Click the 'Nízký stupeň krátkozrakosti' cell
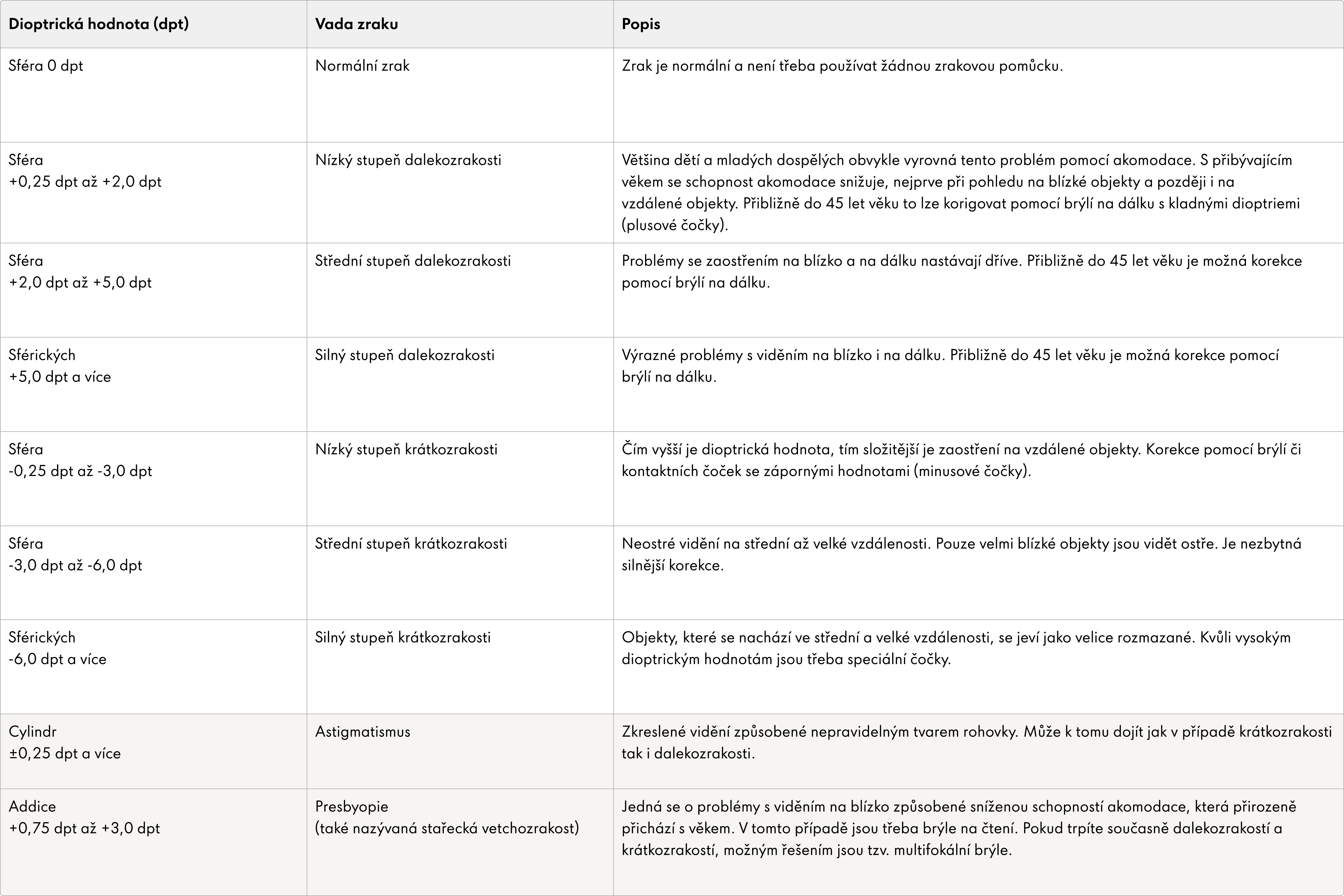The height and width of the screenshot is (896, 1344). click(406, 450)
